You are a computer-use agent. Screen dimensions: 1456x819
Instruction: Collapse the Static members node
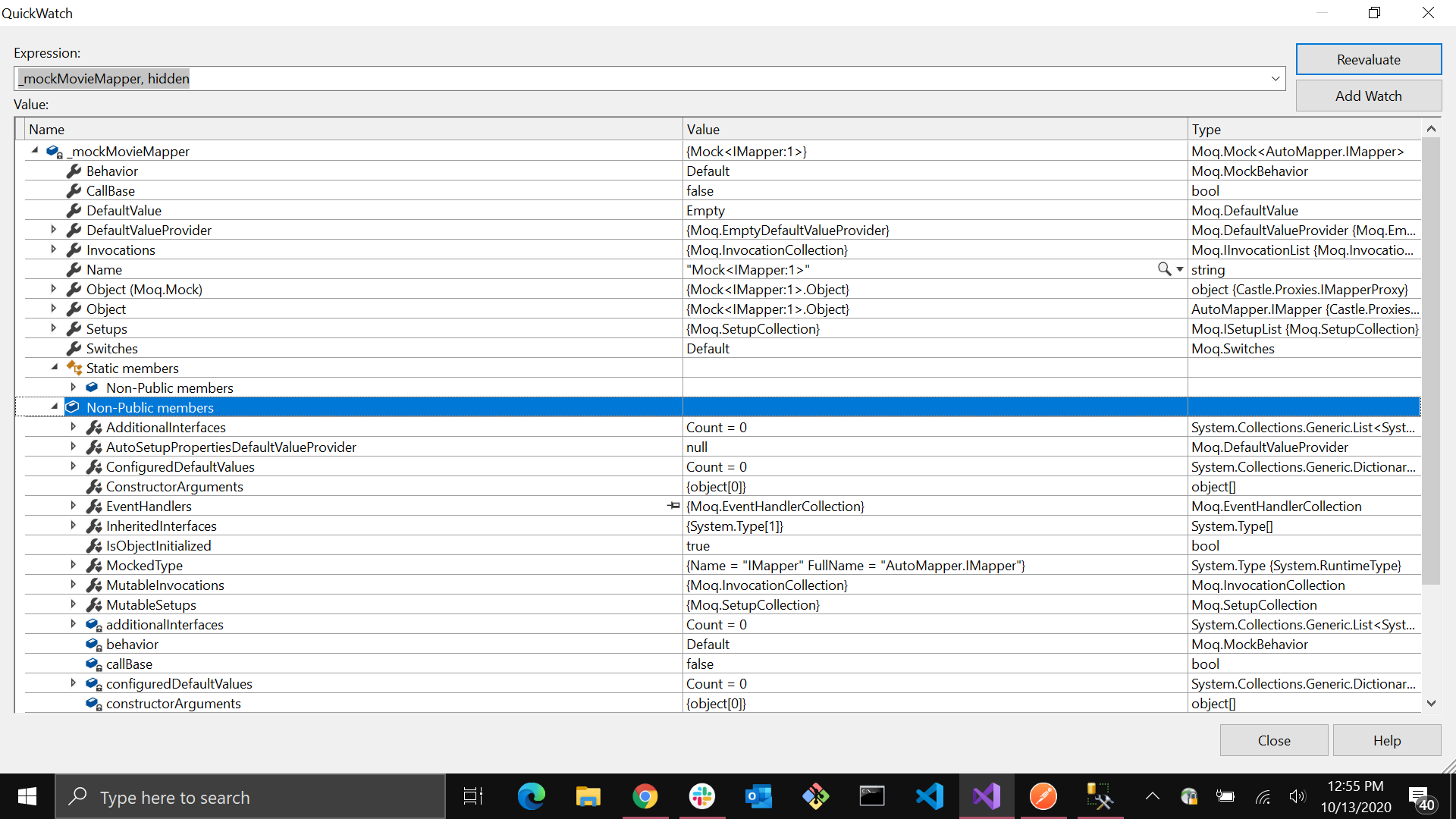(55, 367)
